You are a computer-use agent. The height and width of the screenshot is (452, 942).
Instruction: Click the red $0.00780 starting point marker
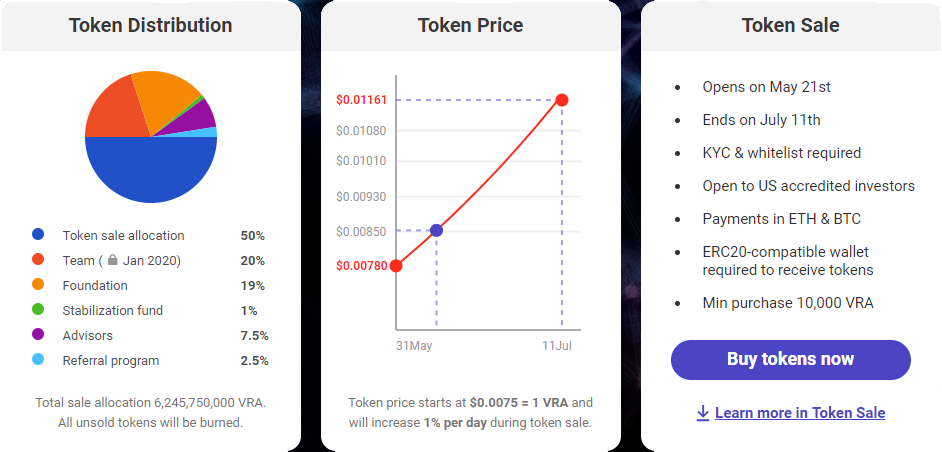pyautogui.click(x=396, y=266)
